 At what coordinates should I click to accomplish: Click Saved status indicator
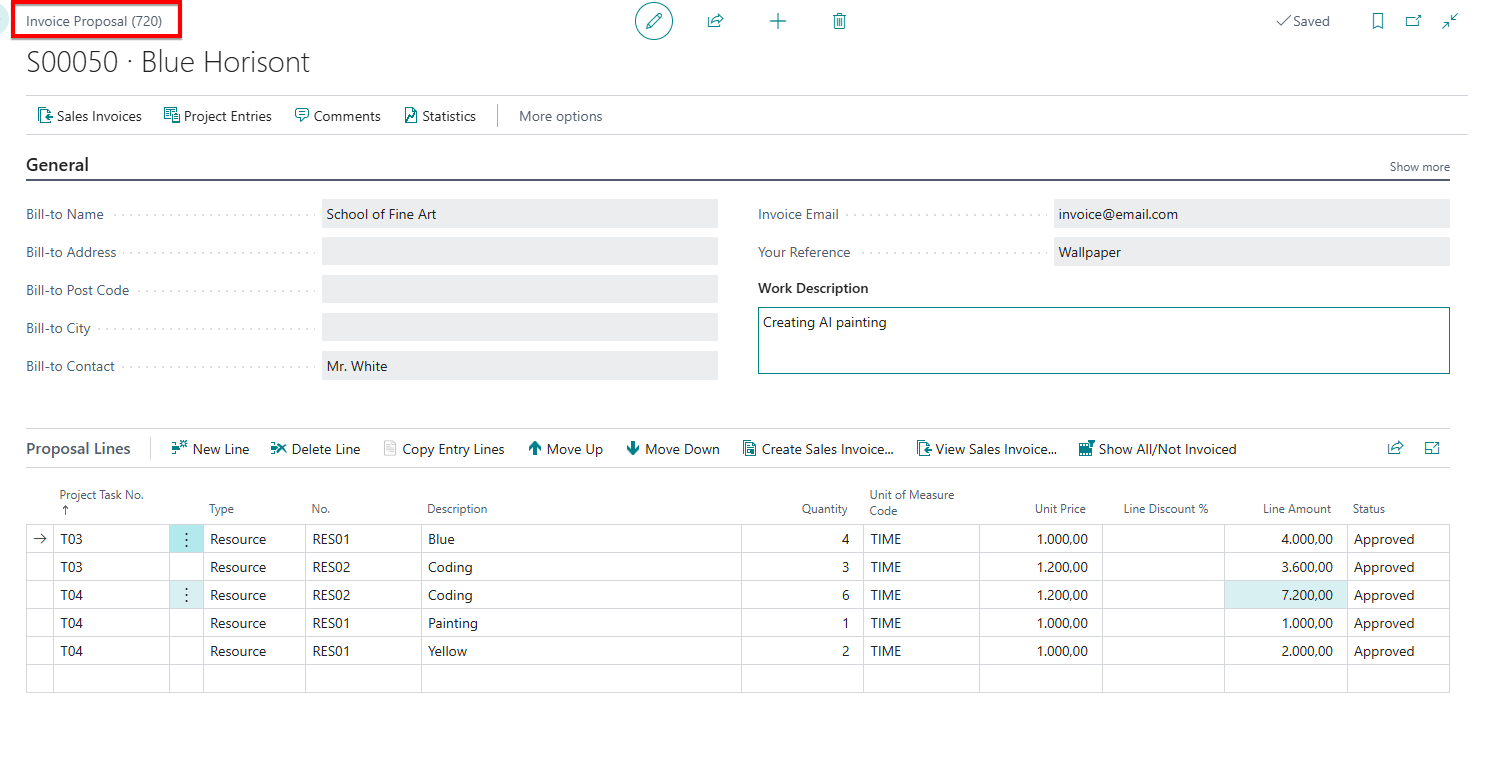1303,21
